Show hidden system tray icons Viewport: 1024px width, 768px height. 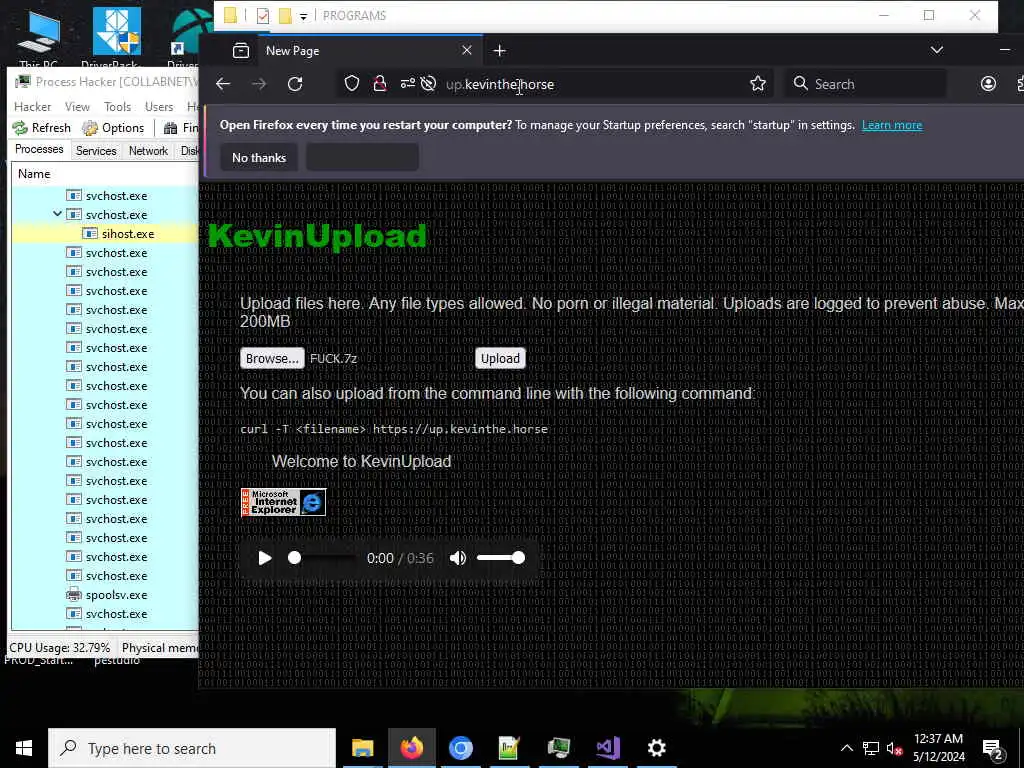[x=846, y=748]
